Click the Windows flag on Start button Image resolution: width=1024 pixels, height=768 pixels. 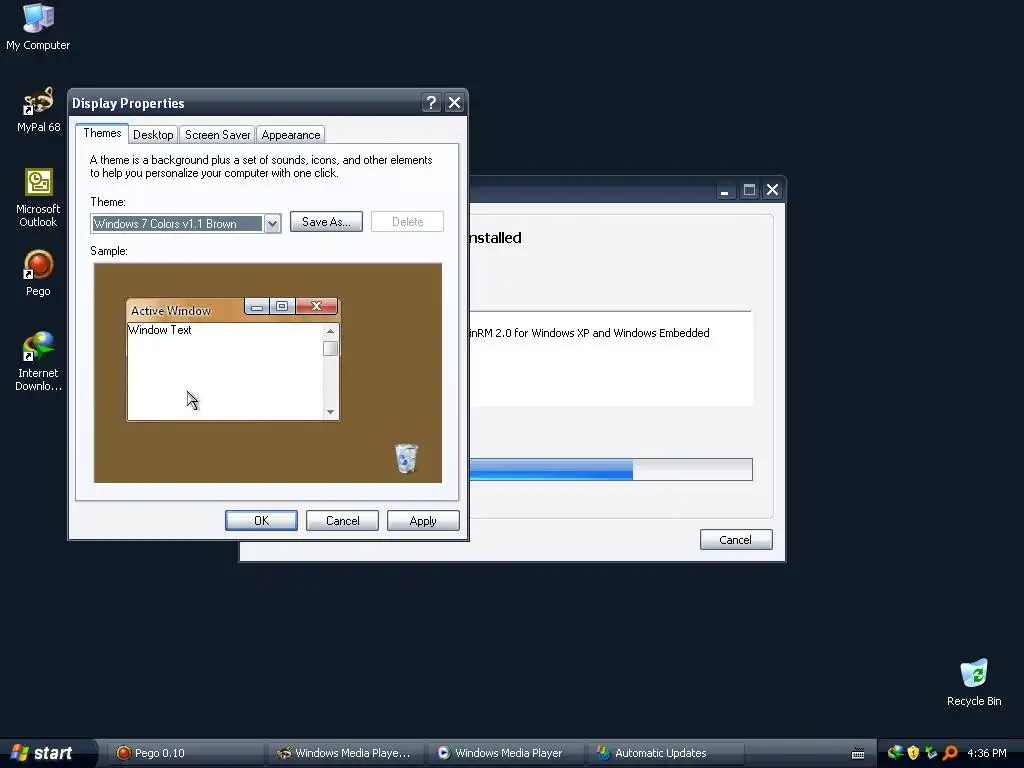[x=20, y=752]
